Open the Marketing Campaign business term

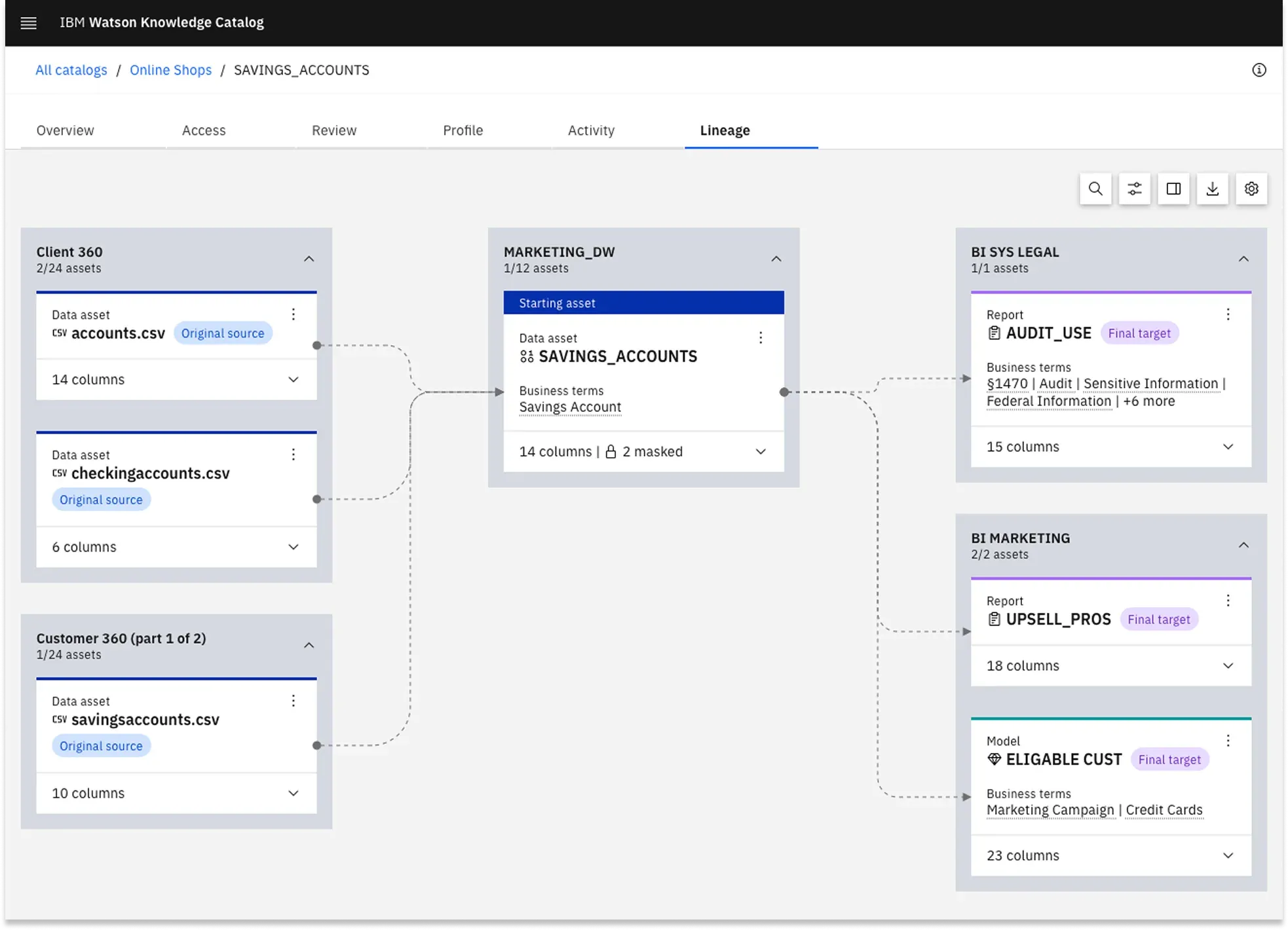(1050, 810)
